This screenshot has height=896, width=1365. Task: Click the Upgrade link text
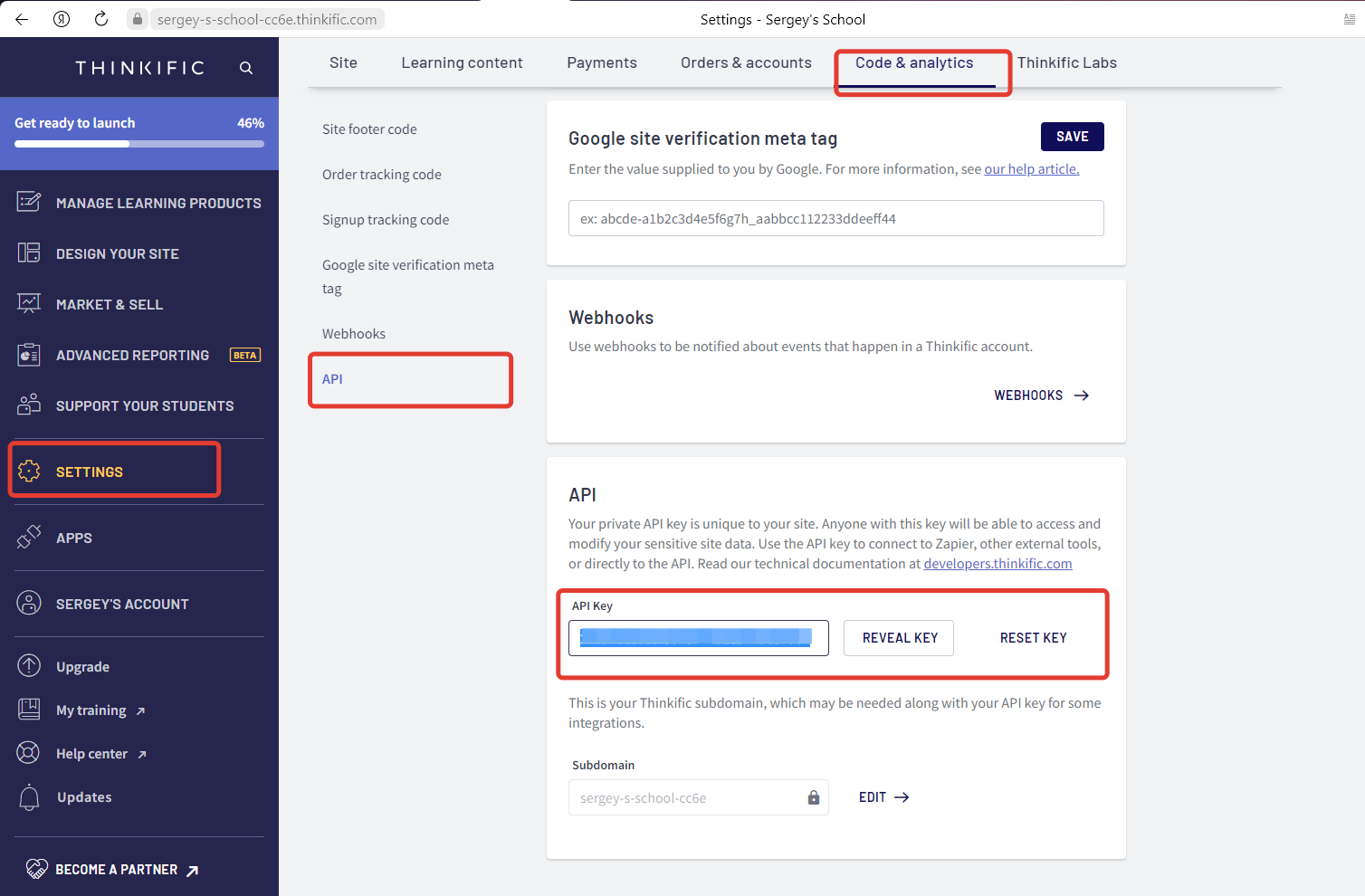click(x=82, y=667)
